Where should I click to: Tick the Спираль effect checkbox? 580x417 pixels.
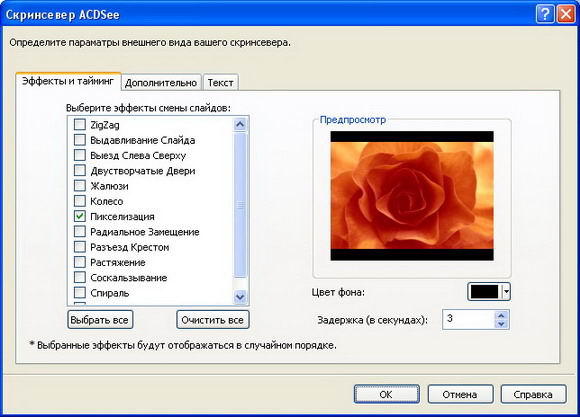[x=80, y=292]
